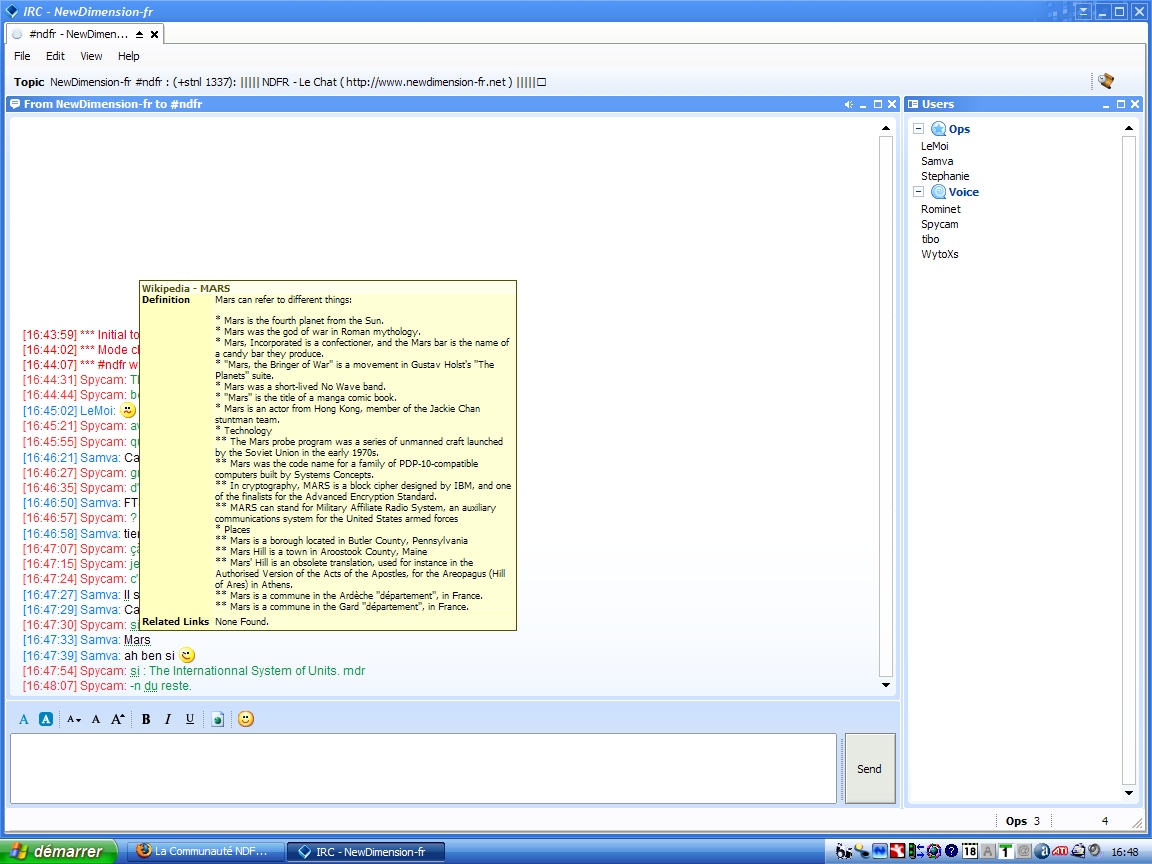
Task: Open the emoticon smiley picker
Action: pos(246,719)
